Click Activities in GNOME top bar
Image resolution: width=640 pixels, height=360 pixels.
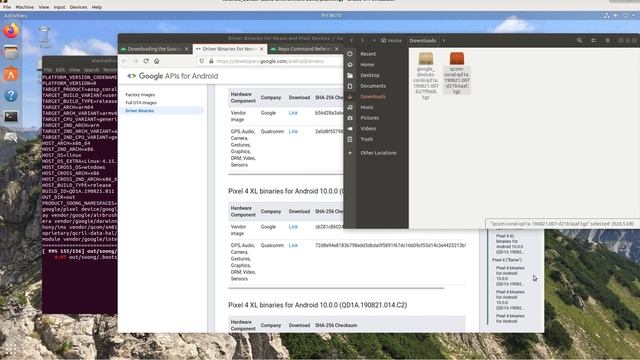(15, 16)
